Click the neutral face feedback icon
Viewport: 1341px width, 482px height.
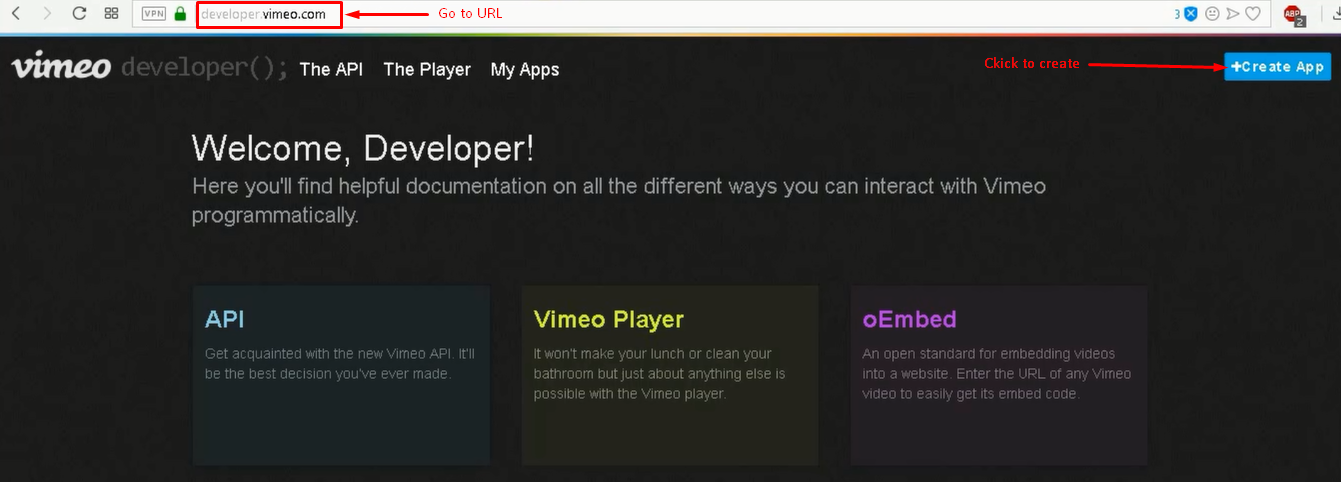[x=1212, y=14]
